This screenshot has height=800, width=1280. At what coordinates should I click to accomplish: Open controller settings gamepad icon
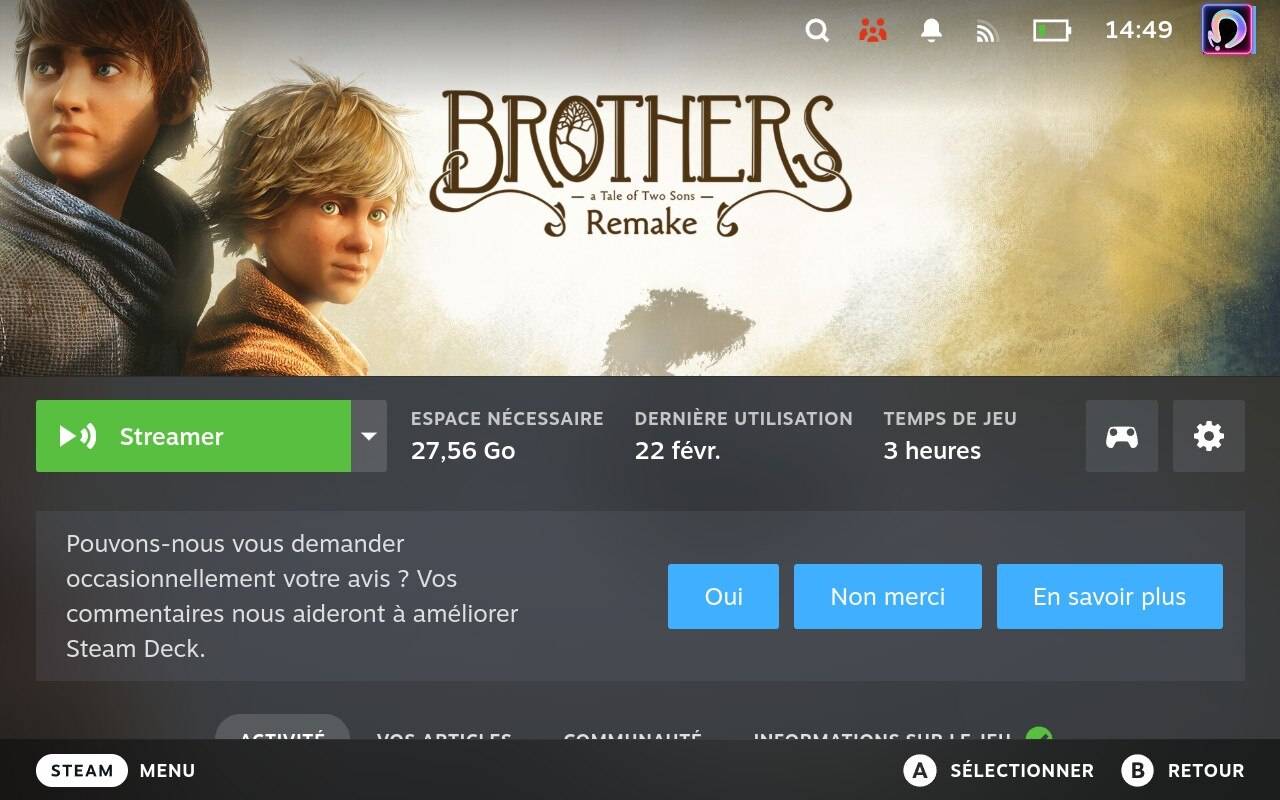1122,436
